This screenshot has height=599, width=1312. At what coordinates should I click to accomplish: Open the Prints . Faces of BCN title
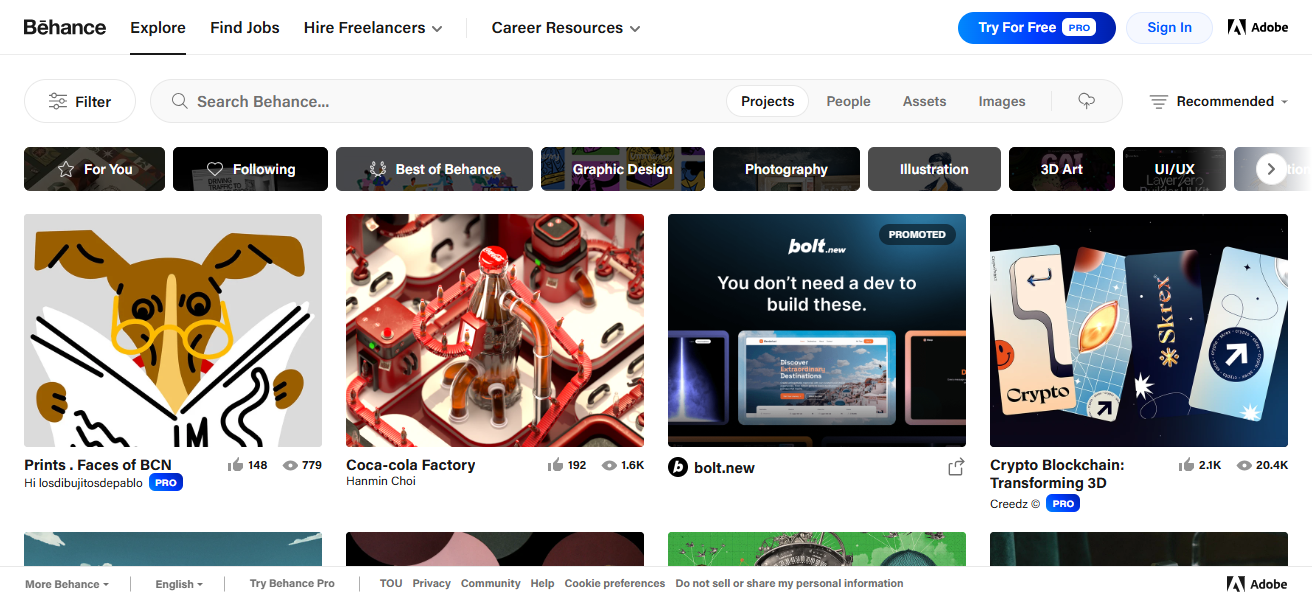pos(98,465)
